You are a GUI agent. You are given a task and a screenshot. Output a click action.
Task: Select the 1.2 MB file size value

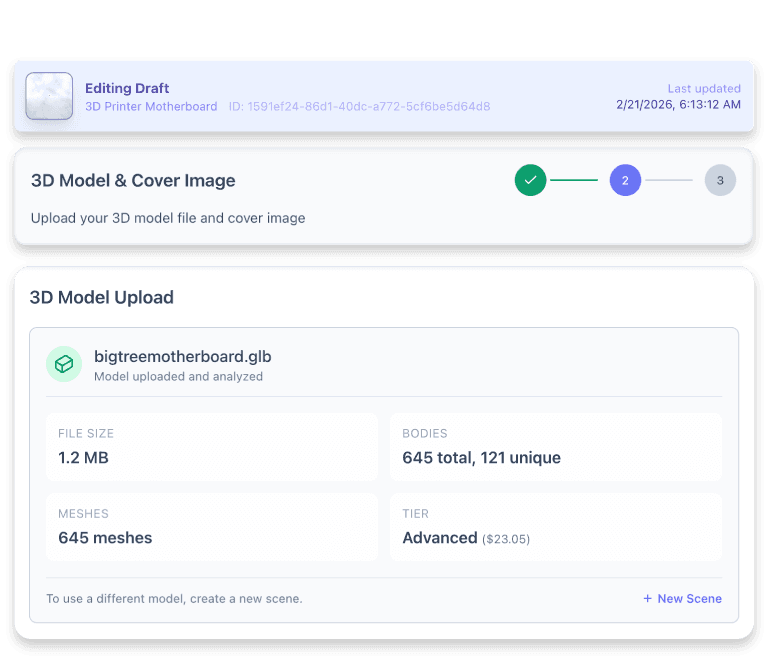(83, 457)
